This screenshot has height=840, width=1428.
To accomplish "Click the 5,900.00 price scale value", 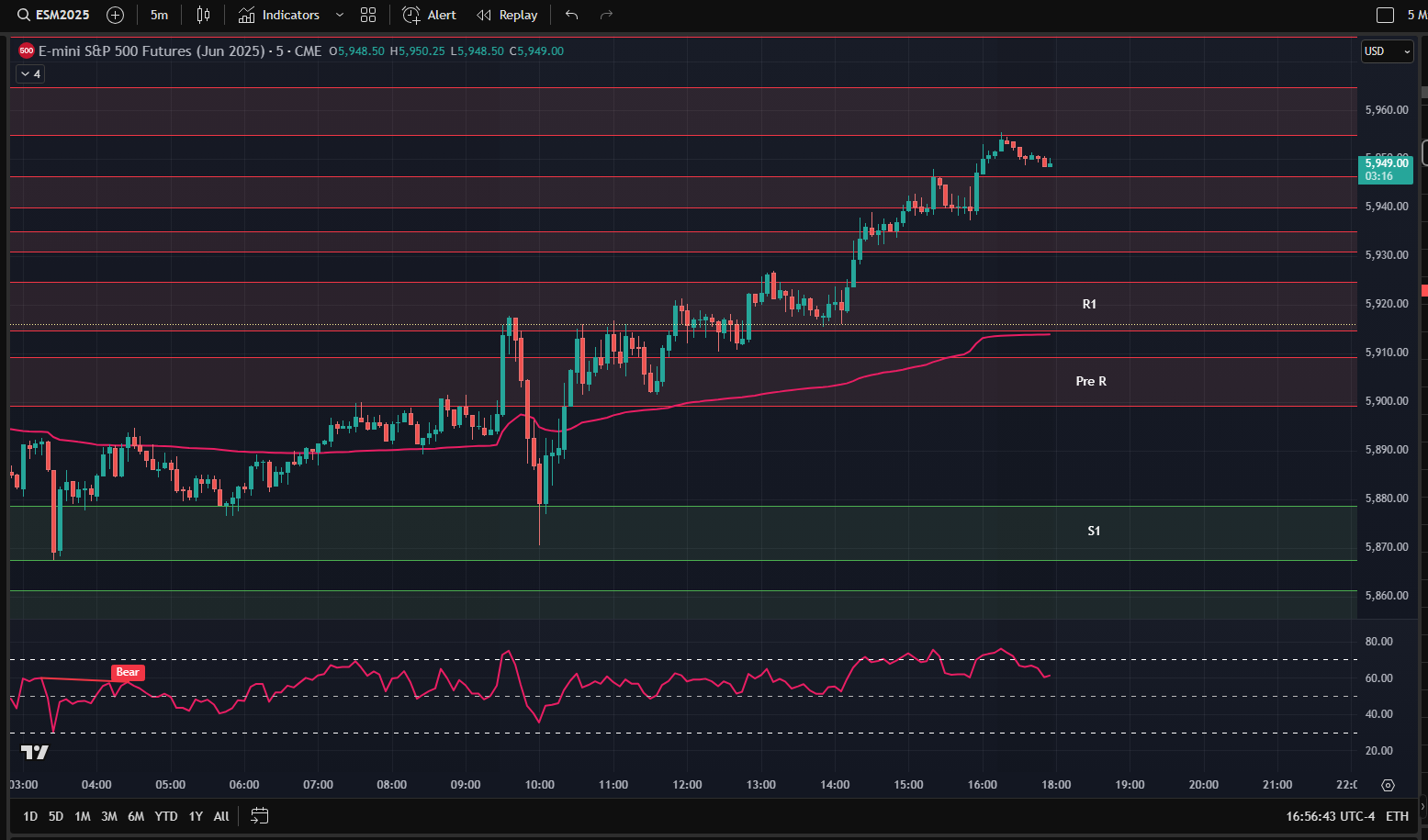I will click(1387, 401).
